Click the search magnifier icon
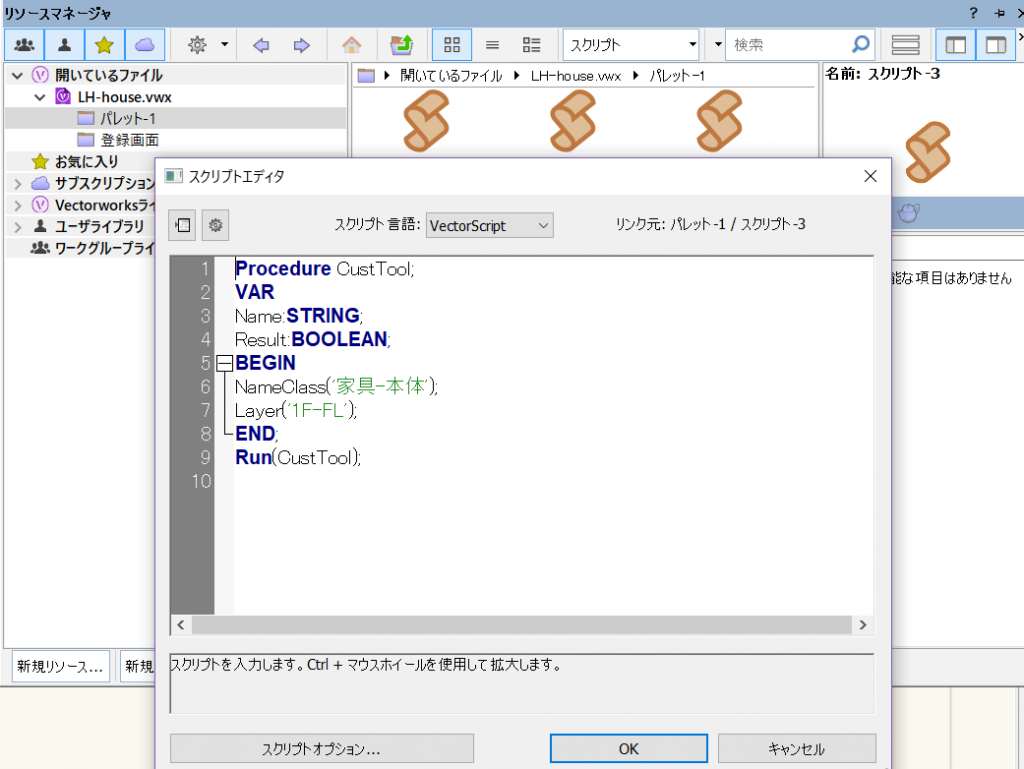Image resolution: width=1024 pixels, height=769 pixels. [x=860, y=45]
